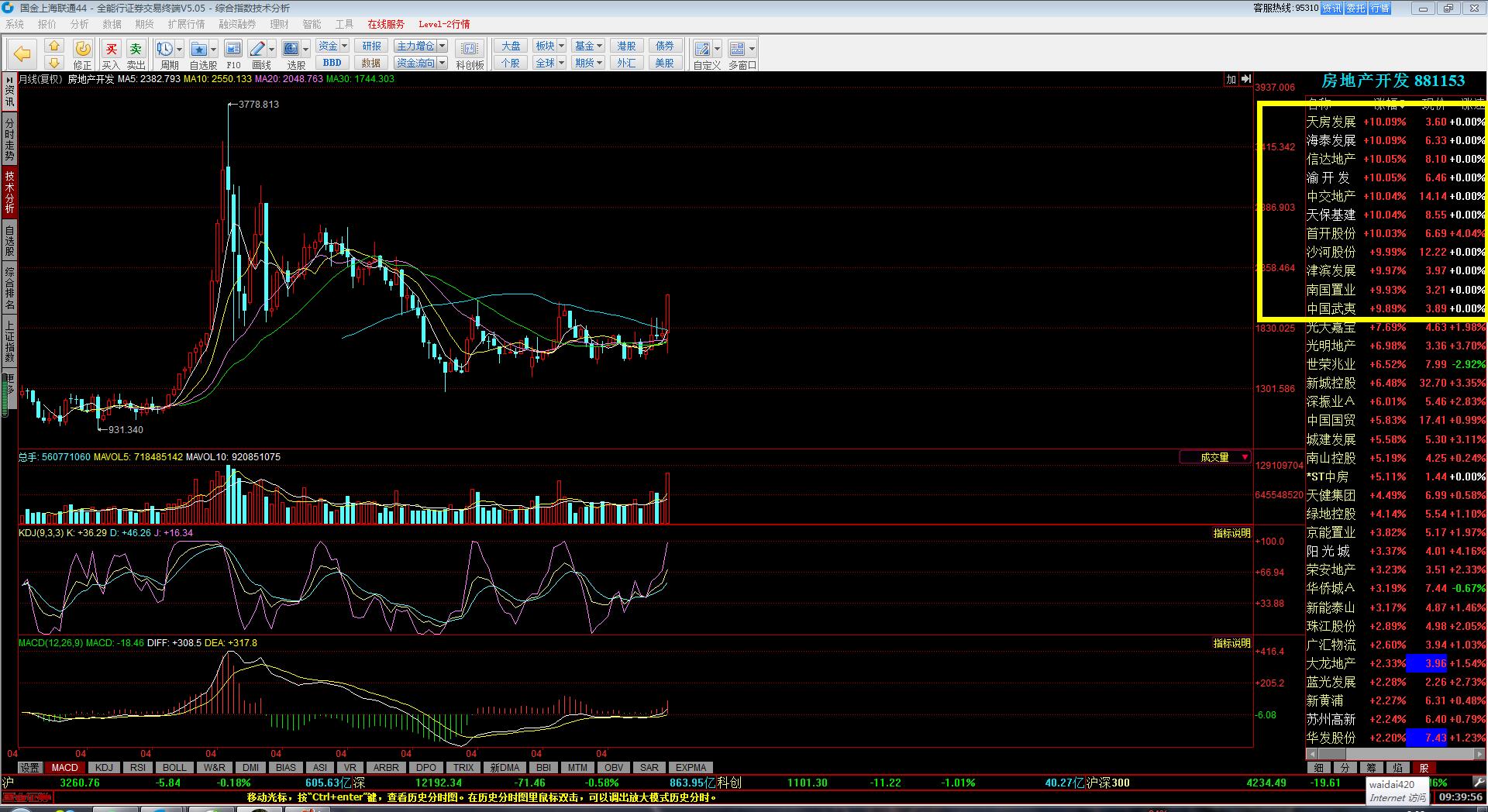The width and height of the screenshot is (1488, 812).
Task: Click the 修正 correction icon
Action: (x=82, y=54)
